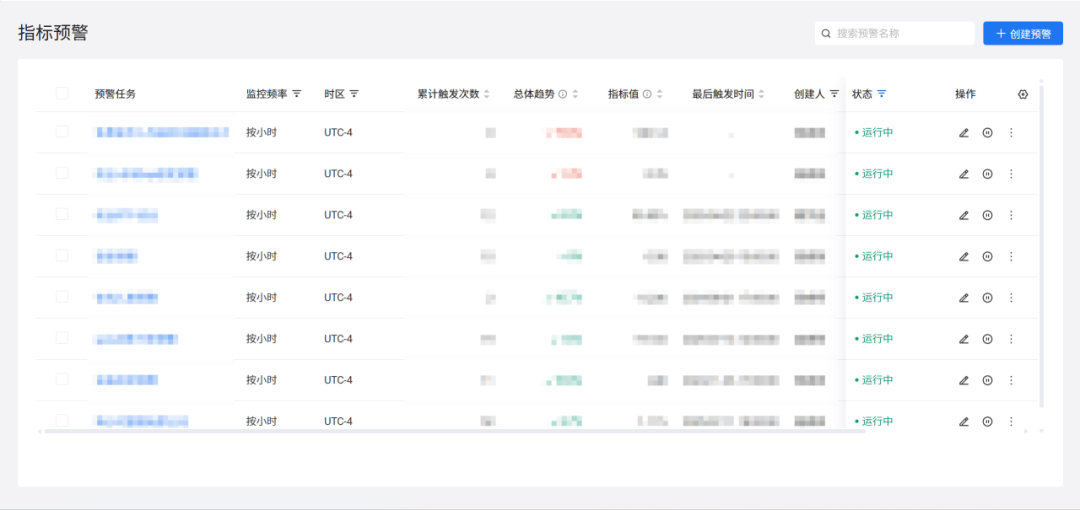The height and width of the screenshot is (510, 1080).
Task: Click the 预警任务 column header
Action: (115, 94)
